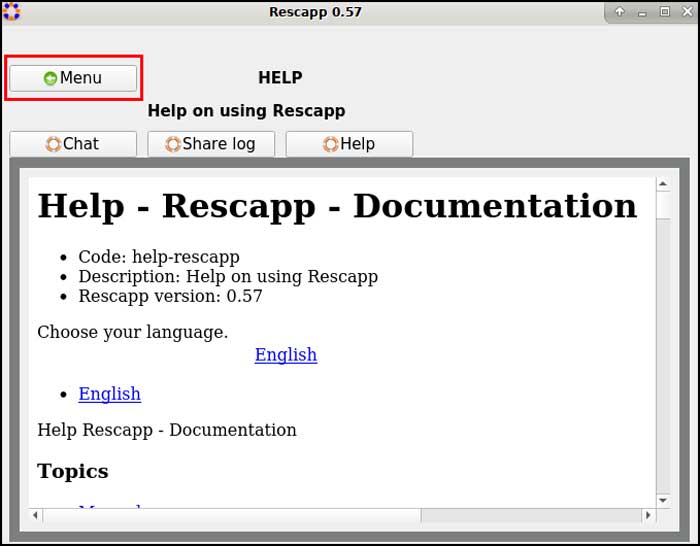Click the centered English language link
700x546 pixels.
[x=285, y=355]
